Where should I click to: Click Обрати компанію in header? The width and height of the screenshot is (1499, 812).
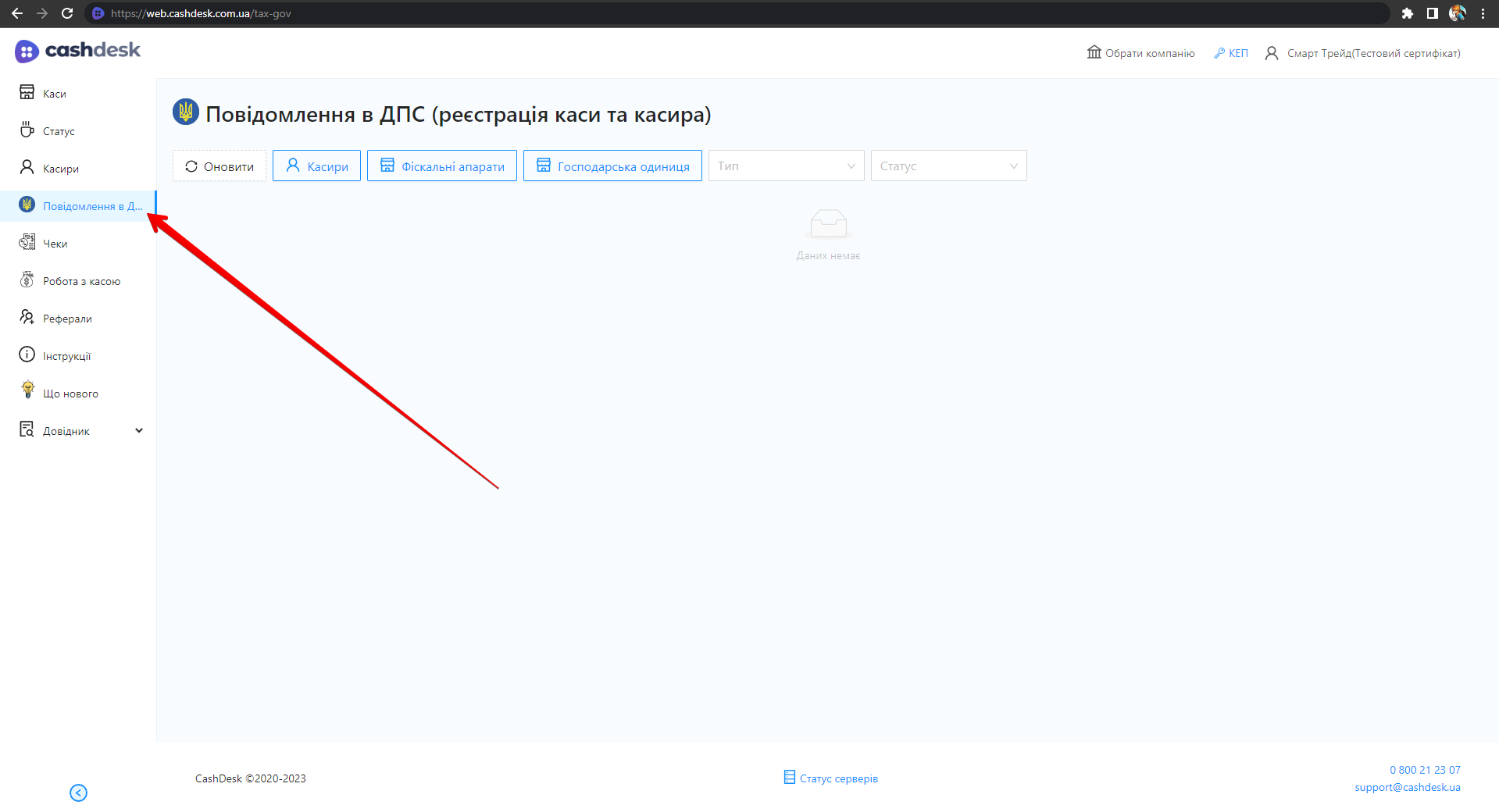click(1141, 53)
